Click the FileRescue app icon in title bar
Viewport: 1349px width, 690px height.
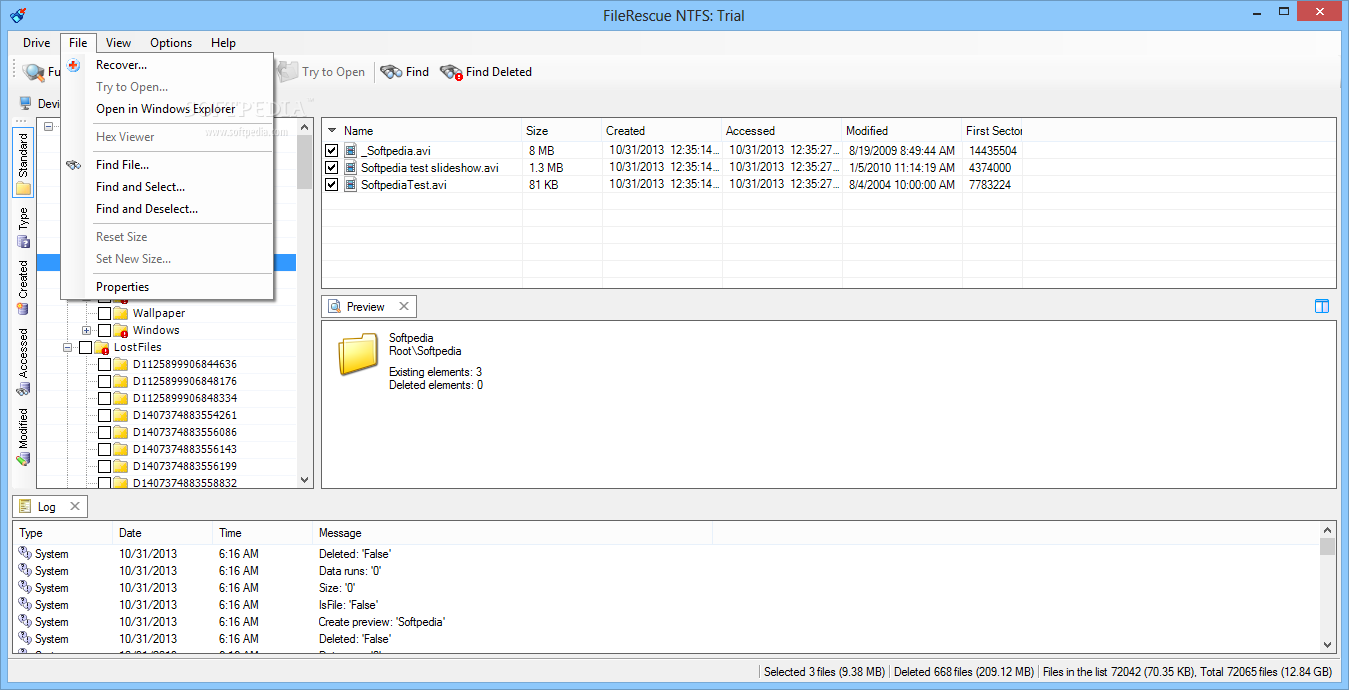click(x=18, y=15)
